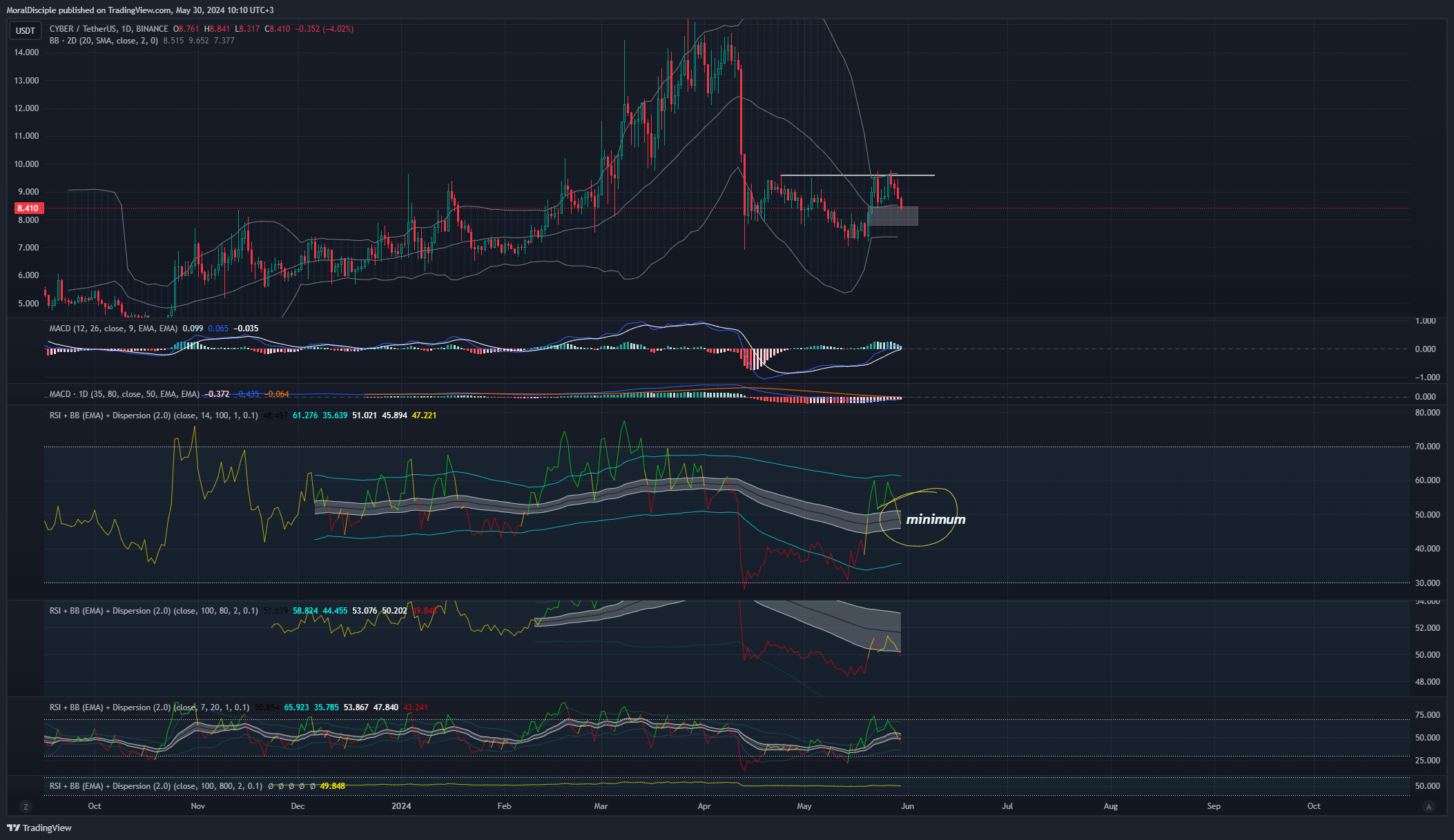Click the 61.276 value in RSI legend
Image resolution: width=1454 pixels, height=840 pixels.
point(305,416)
